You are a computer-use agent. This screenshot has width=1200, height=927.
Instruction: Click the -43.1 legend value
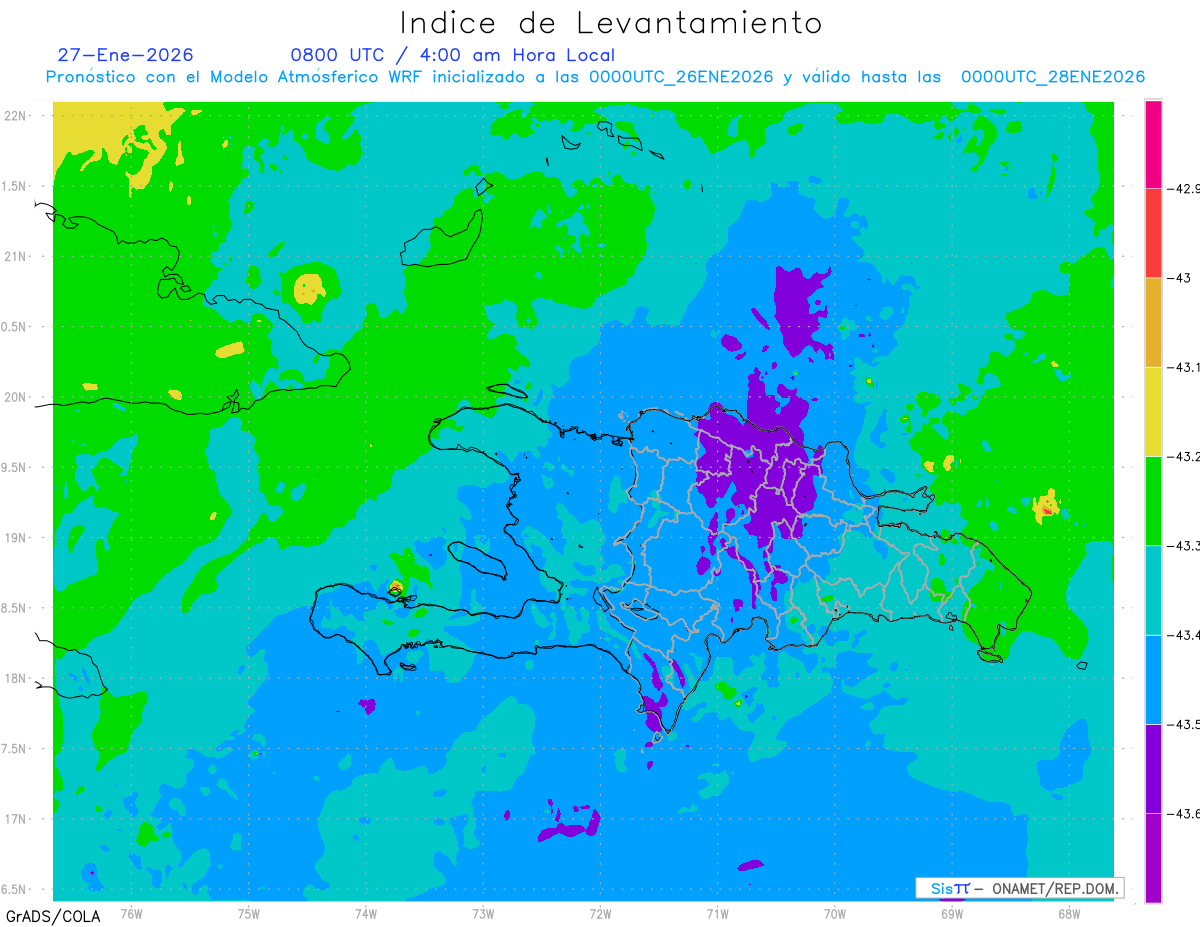click(x=1183, y=367)
